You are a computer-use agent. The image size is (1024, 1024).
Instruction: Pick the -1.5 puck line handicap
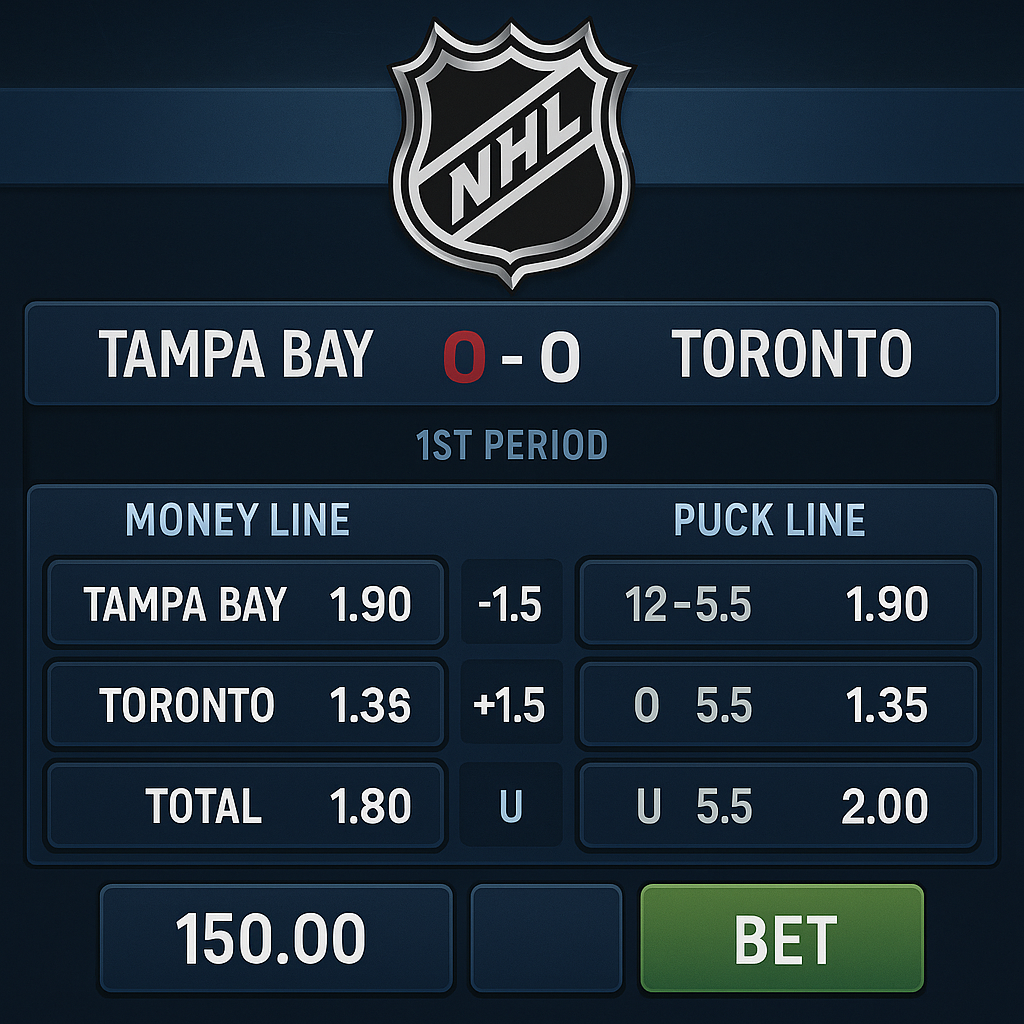click(x=511, y=604)
